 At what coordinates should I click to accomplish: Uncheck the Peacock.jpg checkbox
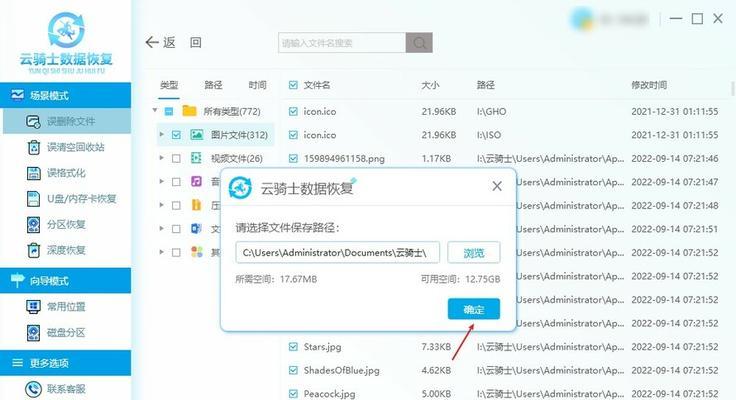tap(293, 393)
